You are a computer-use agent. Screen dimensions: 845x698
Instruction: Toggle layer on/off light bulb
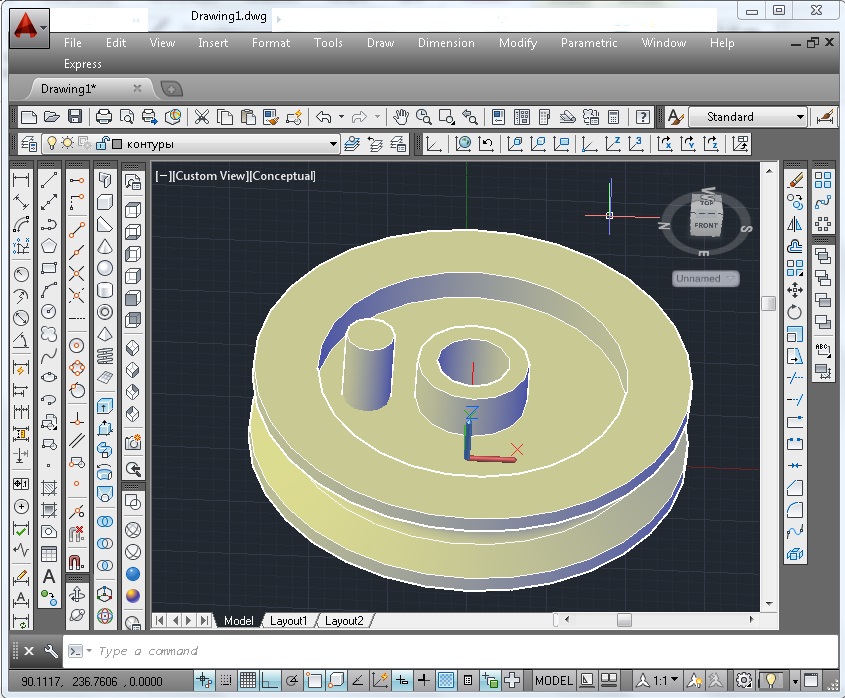pyautogui.click(x=51, y=143)
